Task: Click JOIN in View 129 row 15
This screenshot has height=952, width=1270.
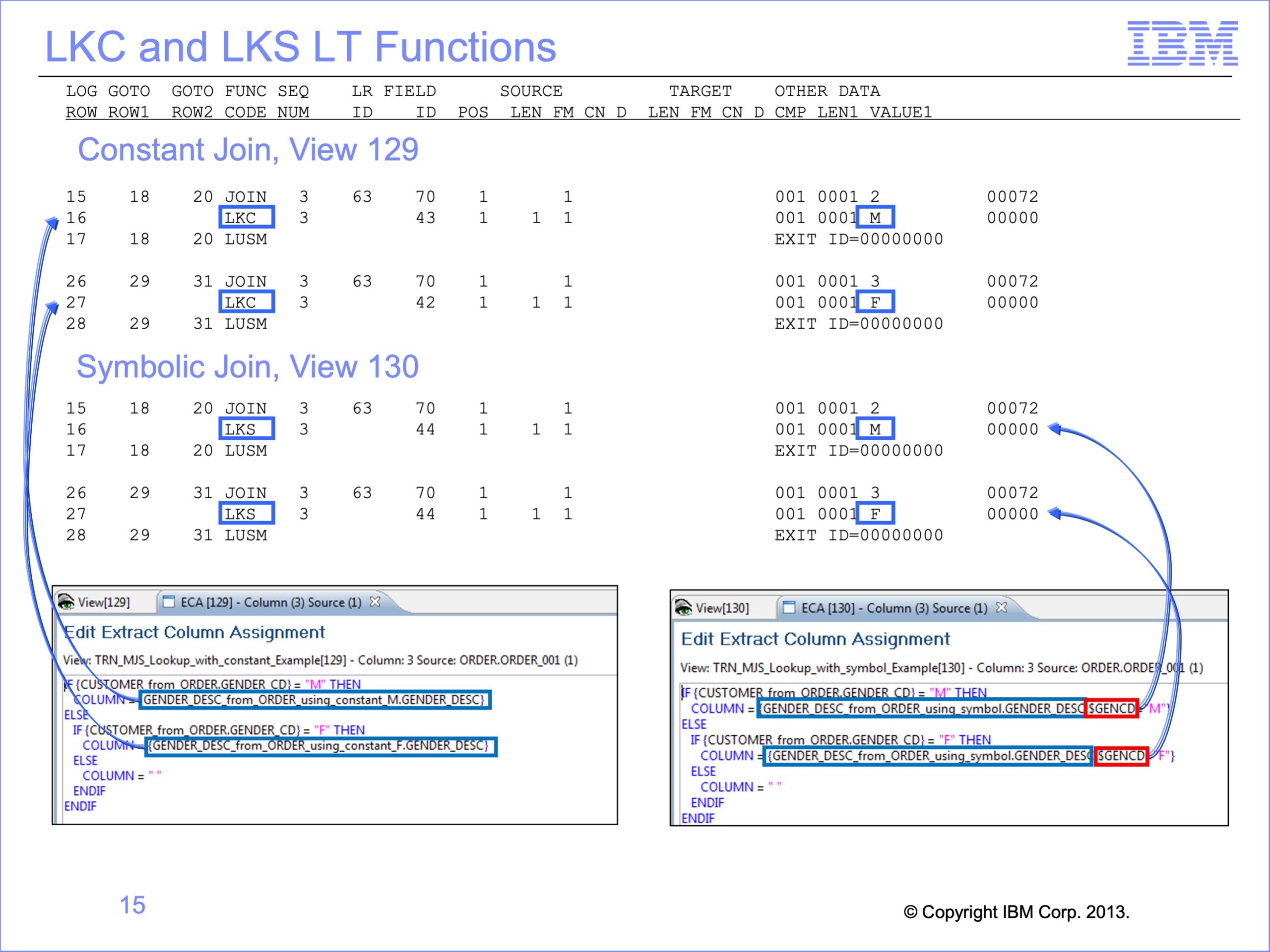Action: click(246, 197)
